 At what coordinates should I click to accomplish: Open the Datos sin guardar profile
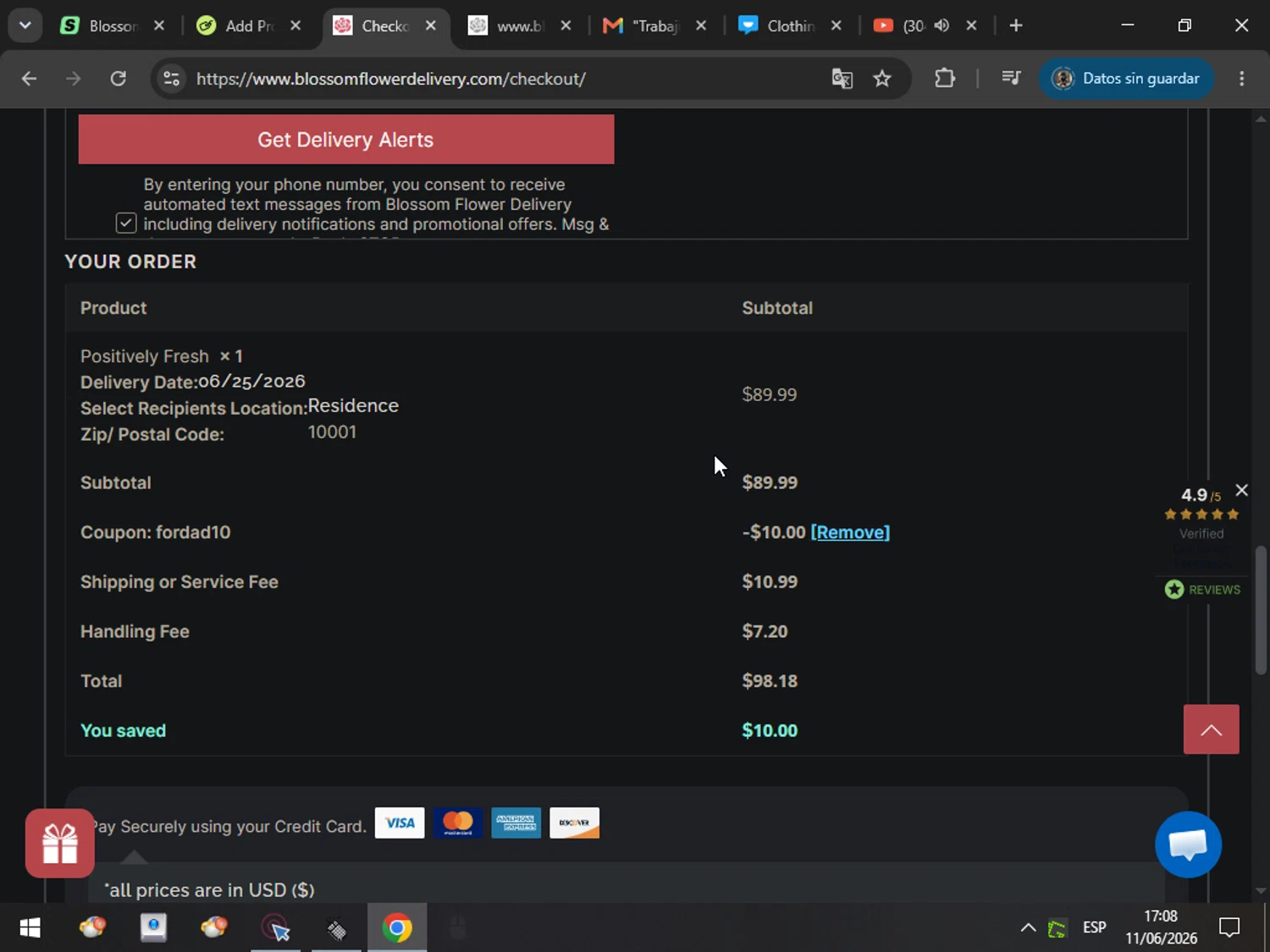[x=1126, y=79]
